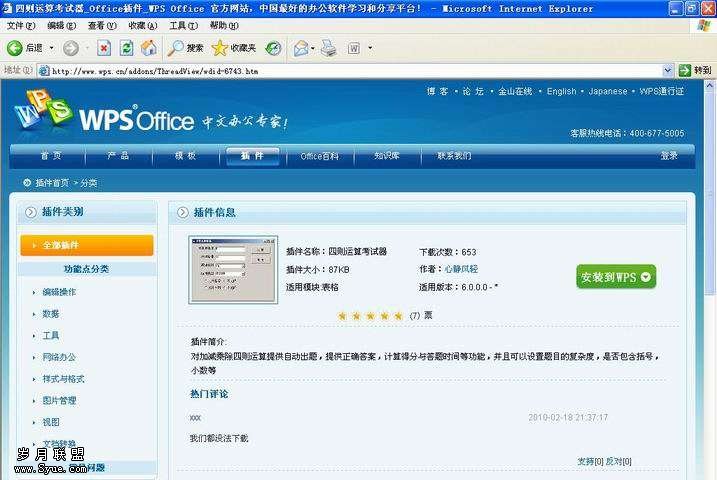The width and height of the screenshot is (717, 480).
Task: Go to the 模板 navigation tab
Action: (x=185, y=155)
